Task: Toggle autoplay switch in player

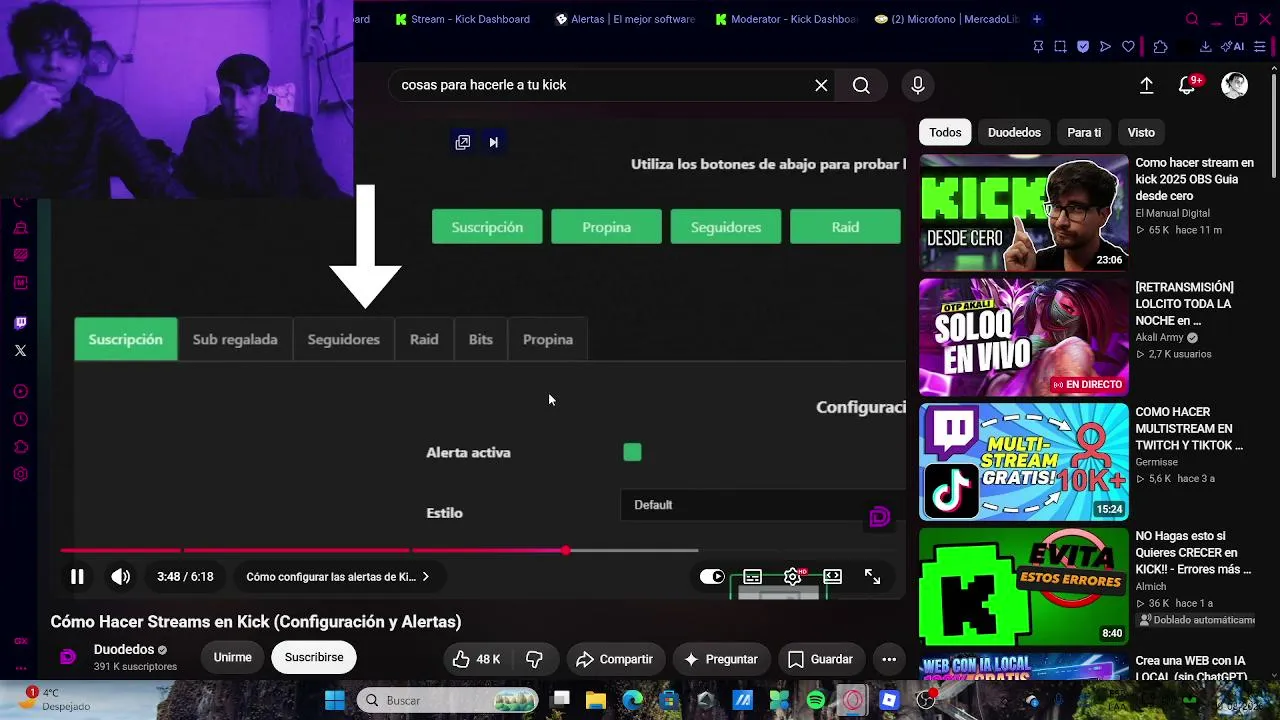Action: click(712, 577)
